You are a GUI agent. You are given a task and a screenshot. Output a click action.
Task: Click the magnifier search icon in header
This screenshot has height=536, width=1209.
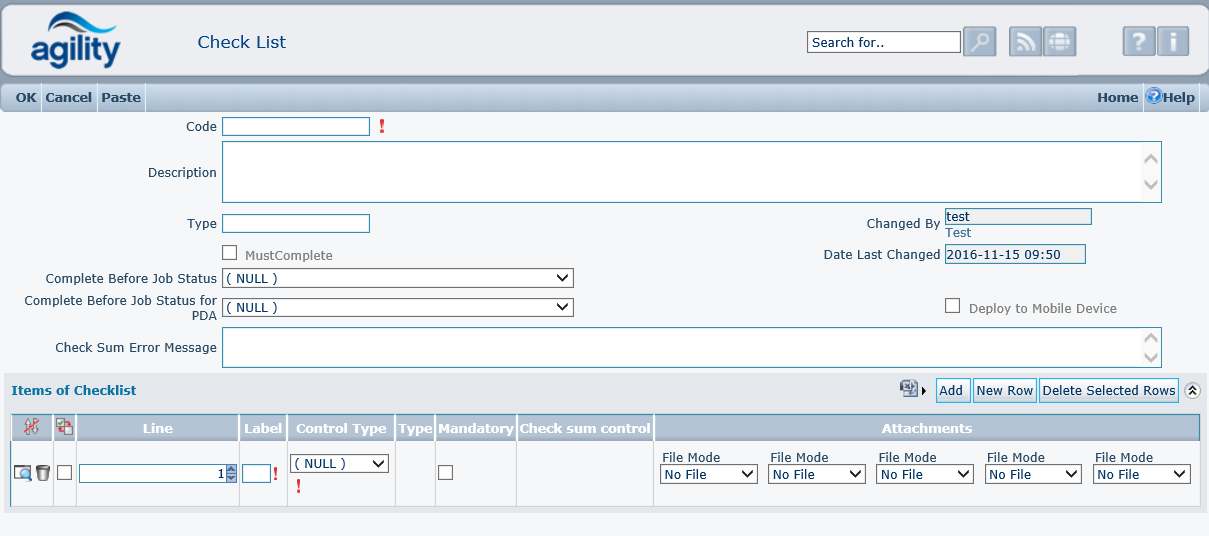point(979,42)
